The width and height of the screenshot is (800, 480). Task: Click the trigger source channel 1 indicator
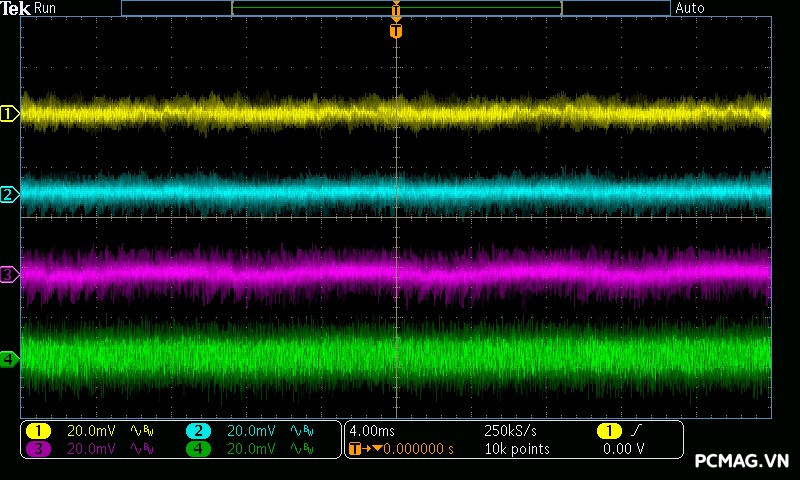pyautogui.click(x=608, y=431)
